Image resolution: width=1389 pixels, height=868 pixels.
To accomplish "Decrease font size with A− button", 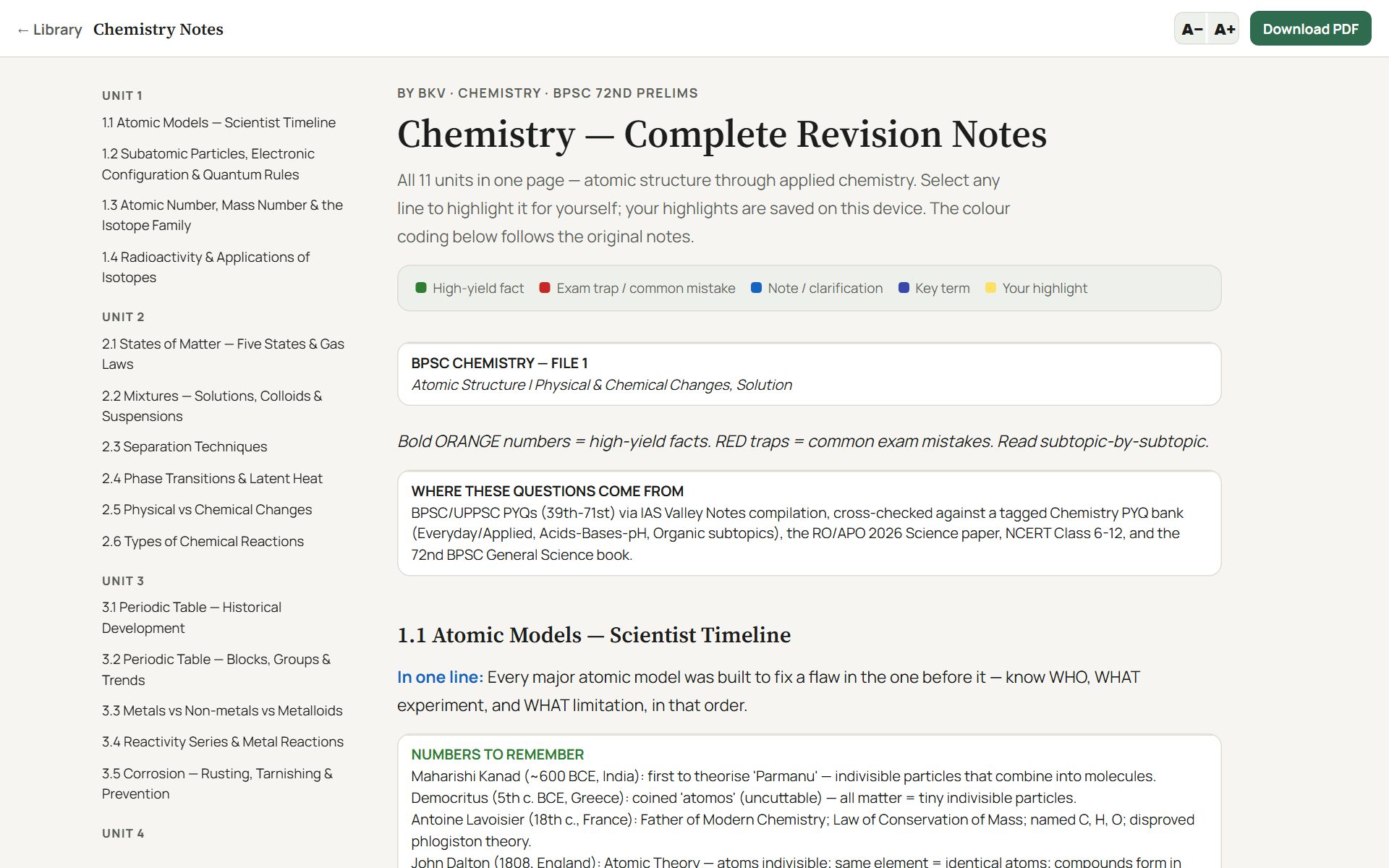I will [1192, 29].
